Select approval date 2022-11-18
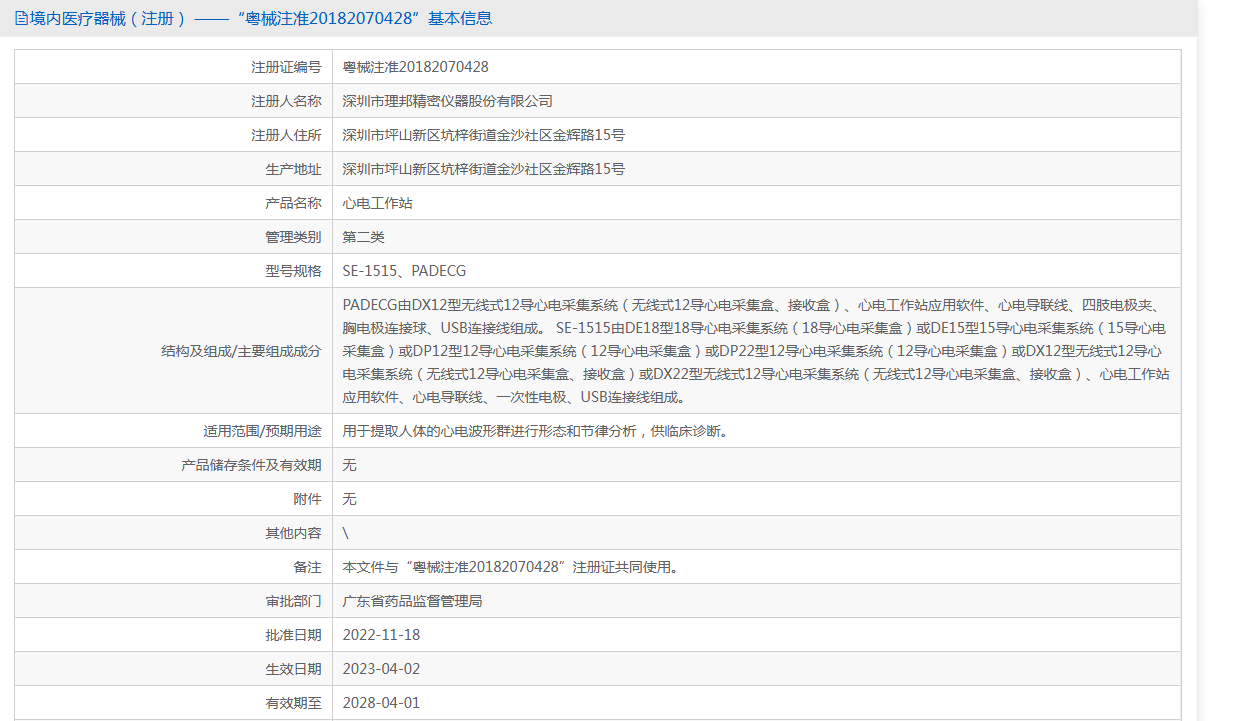This screenshot has width=1246, height=721. click(x=381, y=635)
